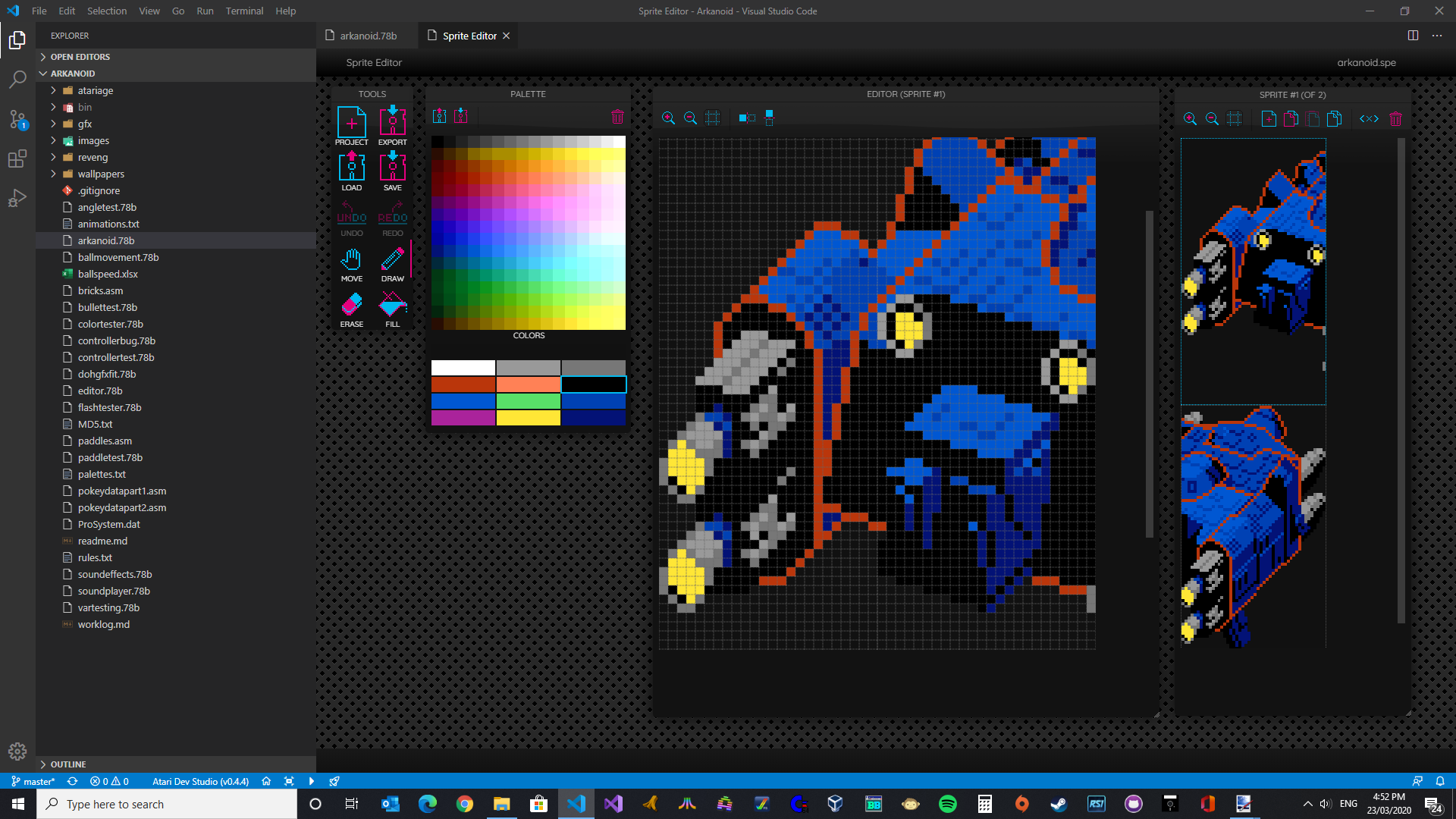Screen dimensions: 1456x819
Task: Toggle horizontal flip in the editor toolbar
Action: coord(747,118)
